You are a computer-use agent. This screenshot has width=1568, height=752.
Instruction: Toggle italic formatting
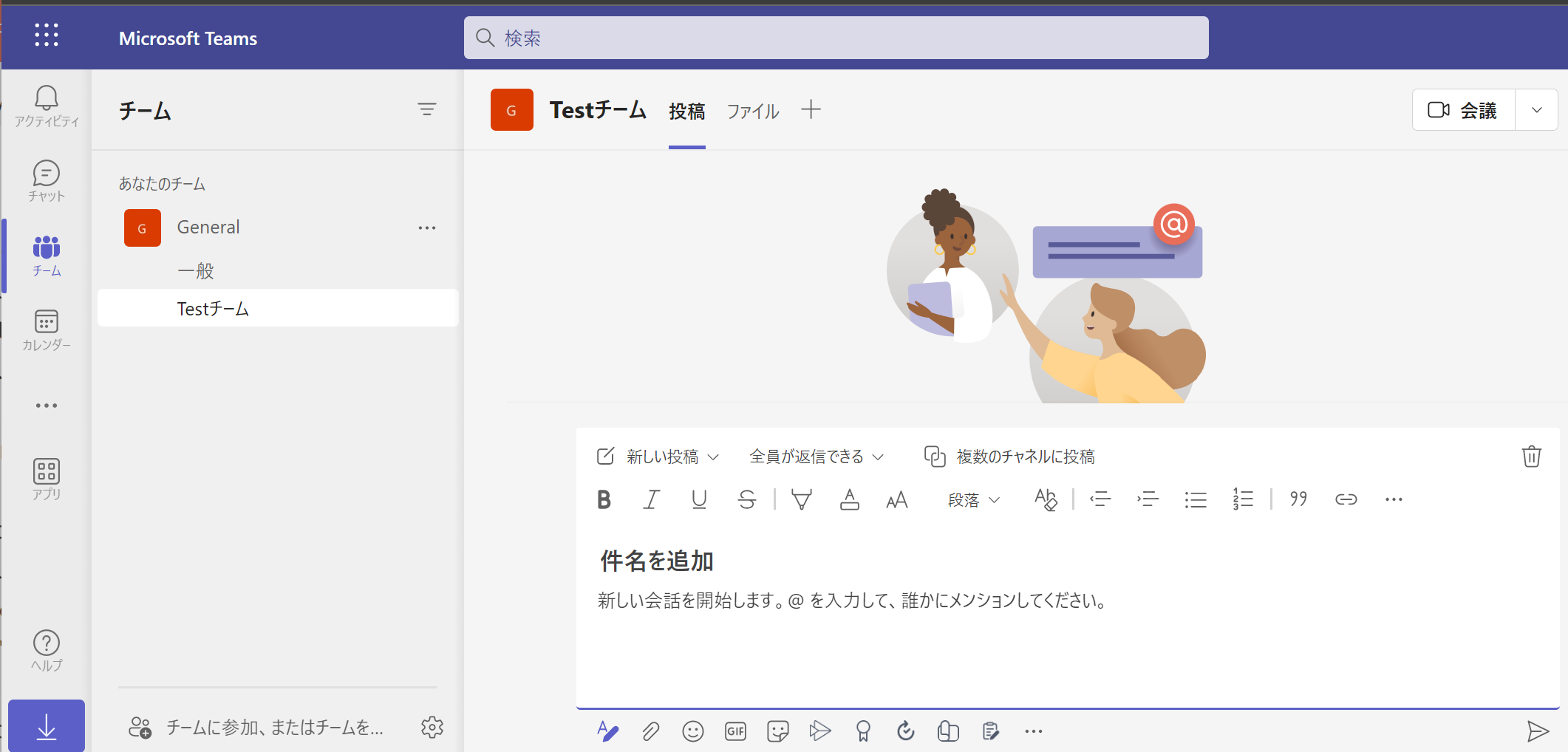tap(651, 500)
